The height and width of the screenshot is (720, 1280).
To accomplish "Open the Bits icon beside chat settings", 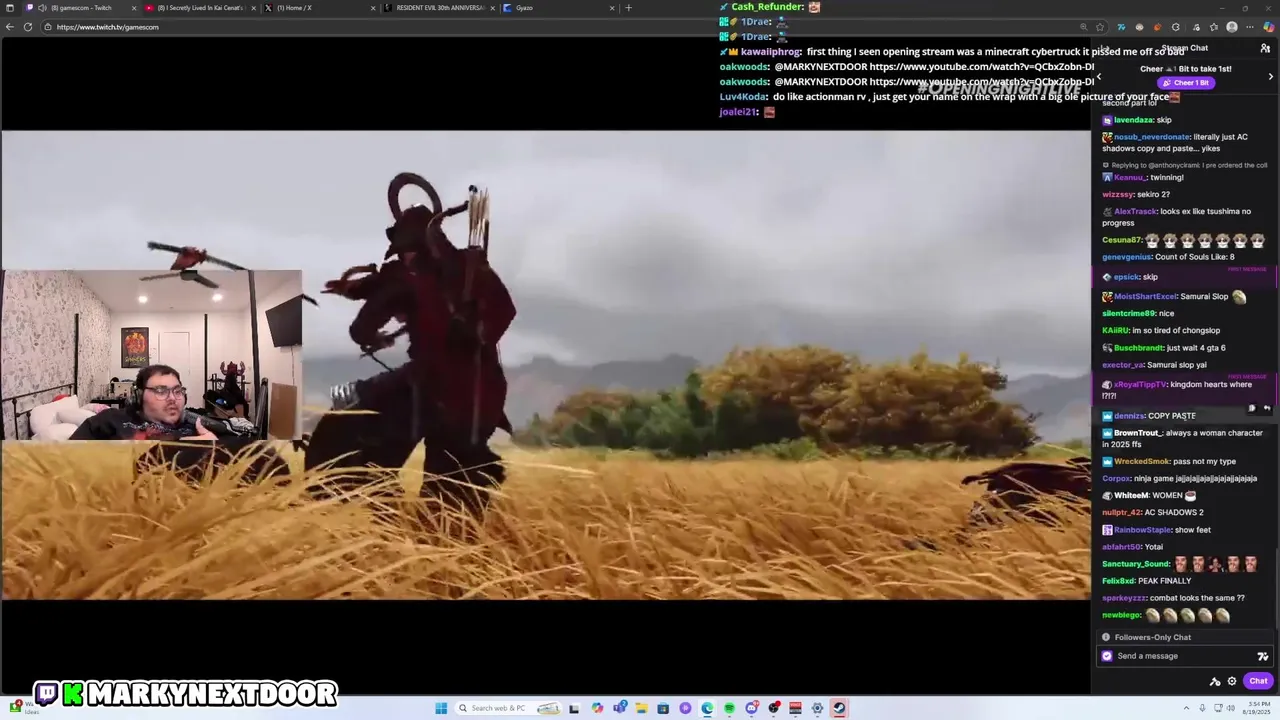I will [1215, 681].
